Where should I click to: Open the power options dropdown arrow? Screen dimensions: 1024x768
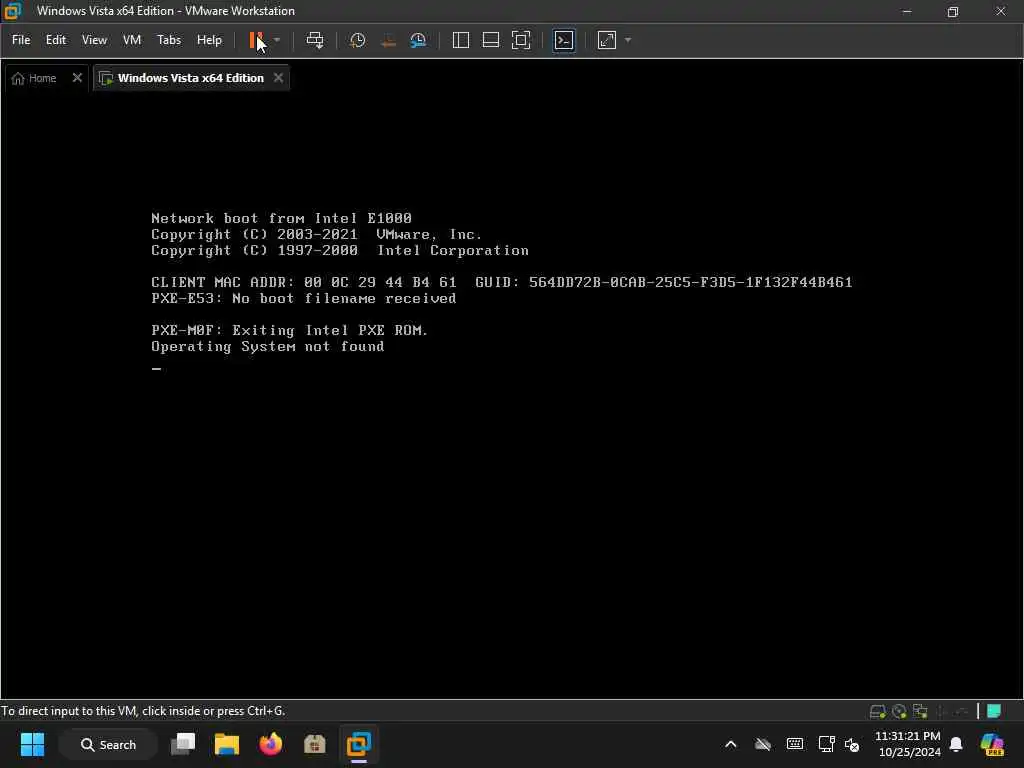(277, 40)
